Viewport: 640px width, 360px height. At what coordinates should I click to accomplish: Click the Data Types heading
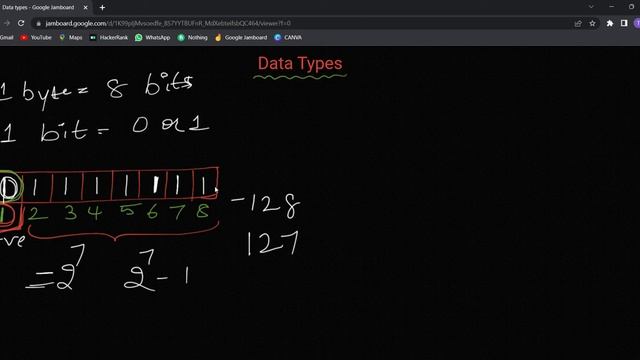tap(300, 63)
